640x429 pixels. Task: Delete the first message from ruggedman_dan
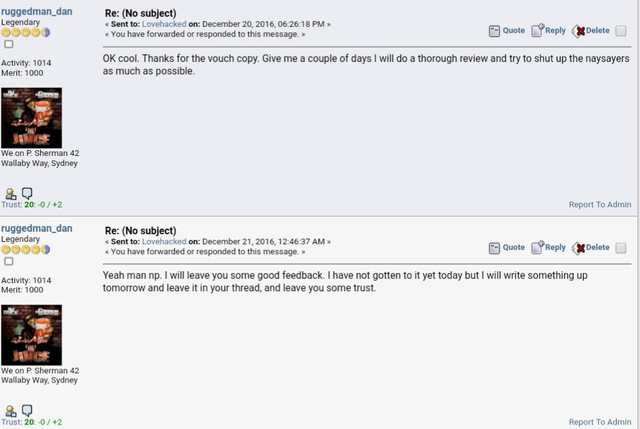(591, 31)
